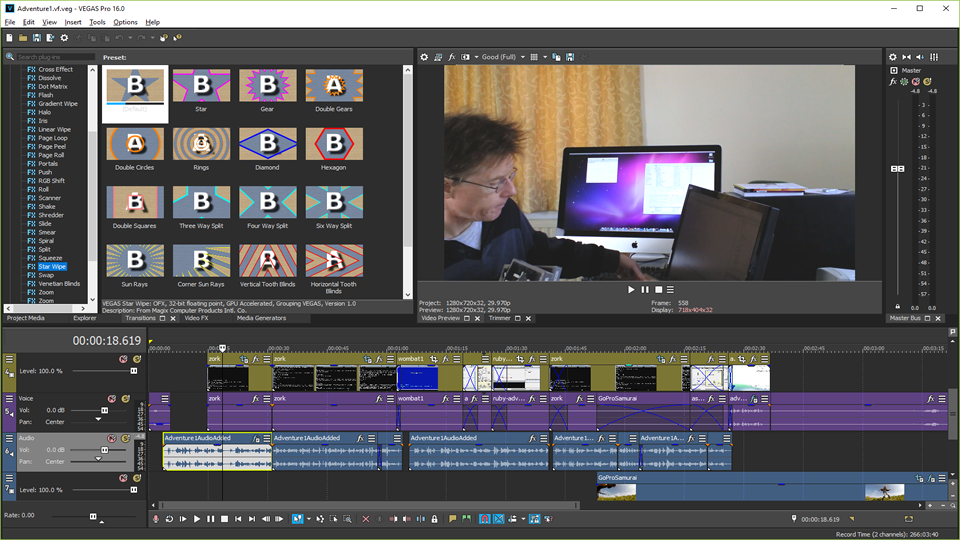Open project properties with the gear icon

click(x=64, y=38)
